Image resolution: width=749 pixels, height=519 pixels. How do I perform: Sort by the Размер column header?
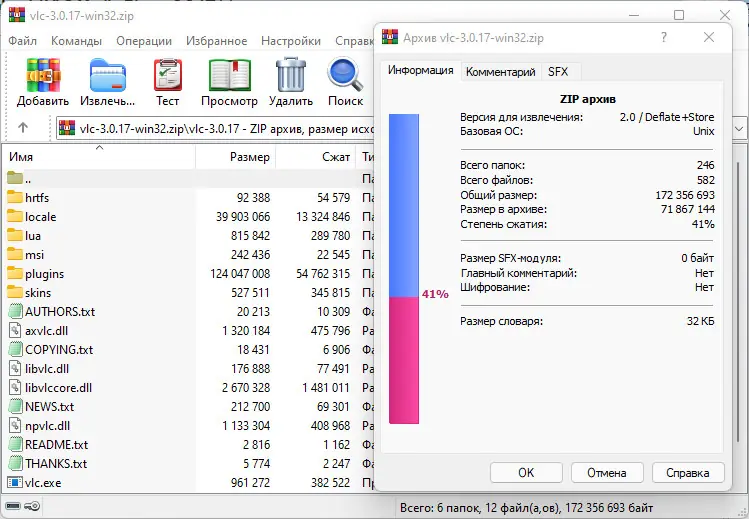pos(235,157)
